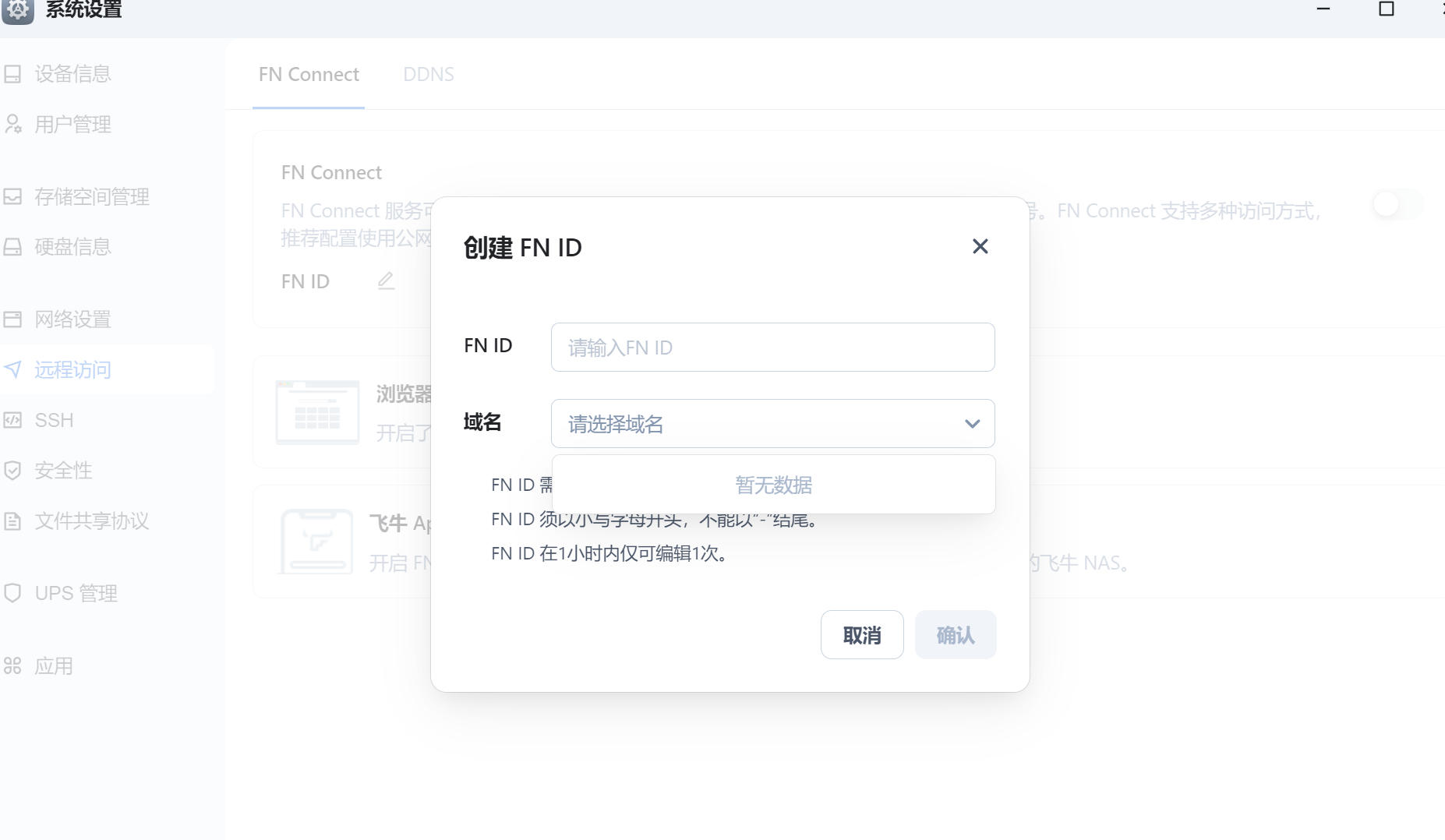Select the FN Connect tab
Image resolution: width=1445 pixels, height=840 pixels.
309,74
